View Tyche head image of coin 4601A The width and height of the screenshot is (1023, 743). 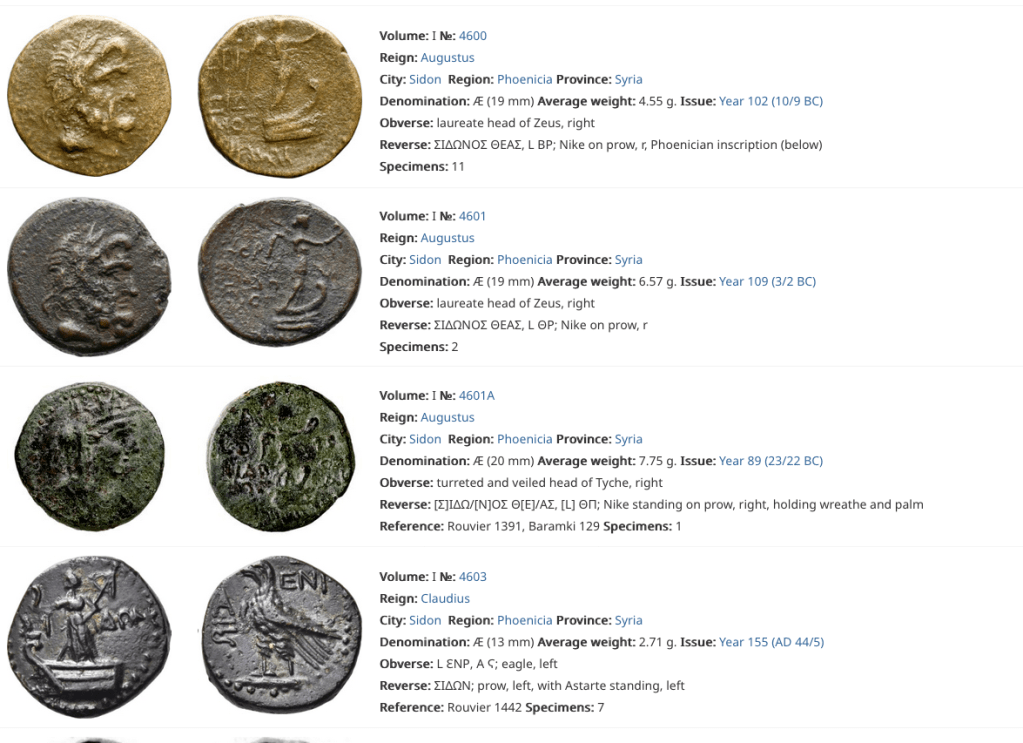(x=89, y=457)
